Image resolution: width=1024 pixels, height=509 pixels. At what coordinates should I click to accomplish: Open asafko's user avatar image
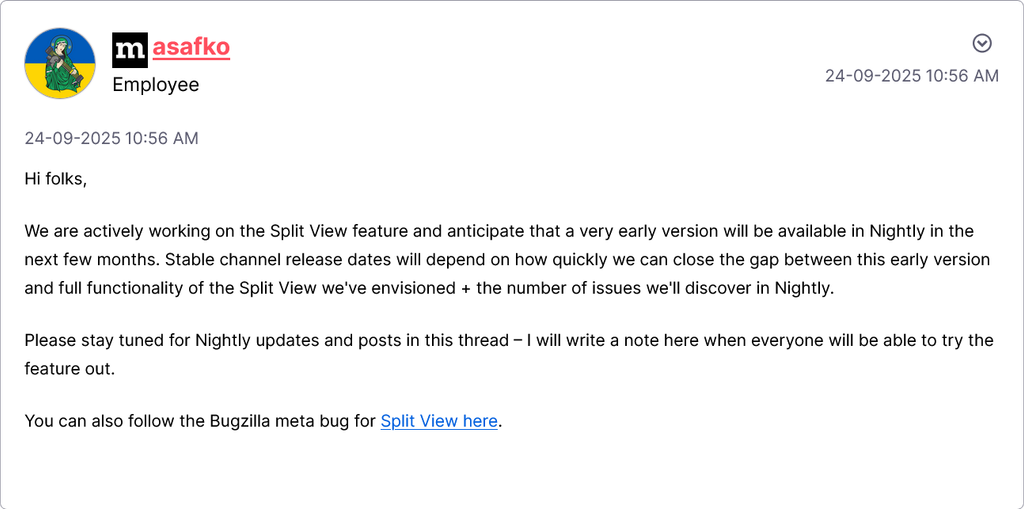click(60, 63)
